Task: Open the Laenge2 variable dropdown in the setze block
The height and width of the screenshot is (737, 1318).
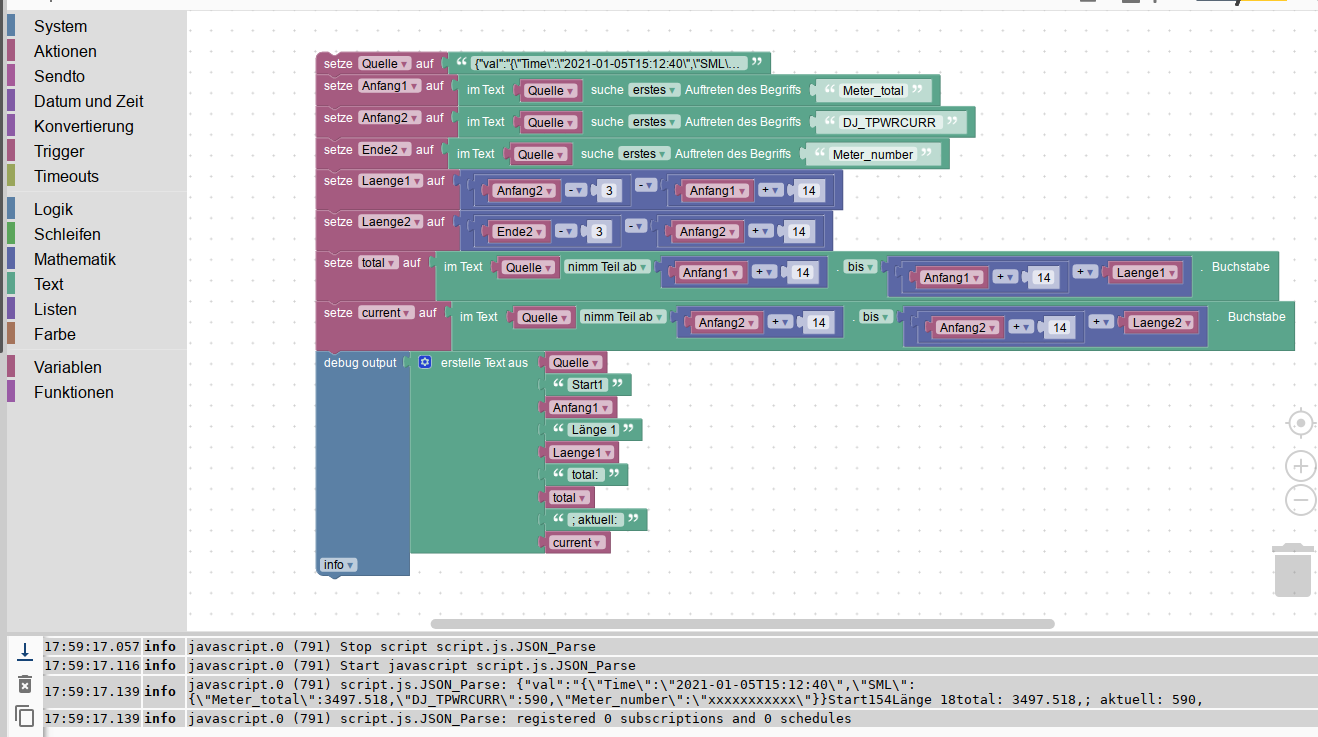Action: [x=390, y=222]
